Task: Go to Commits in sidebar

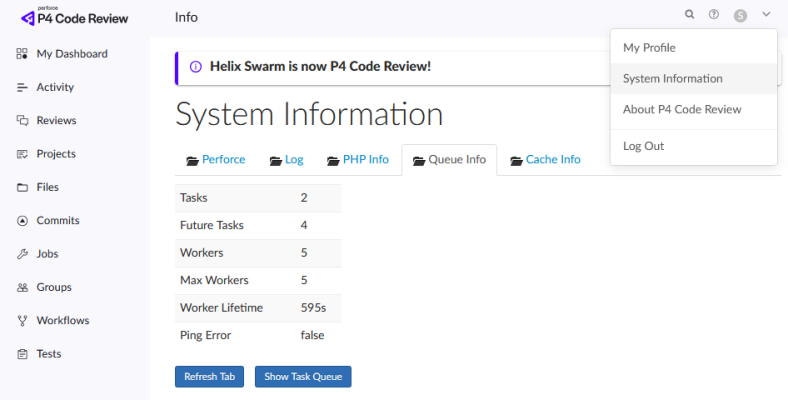Action: (x=58, y=220)
